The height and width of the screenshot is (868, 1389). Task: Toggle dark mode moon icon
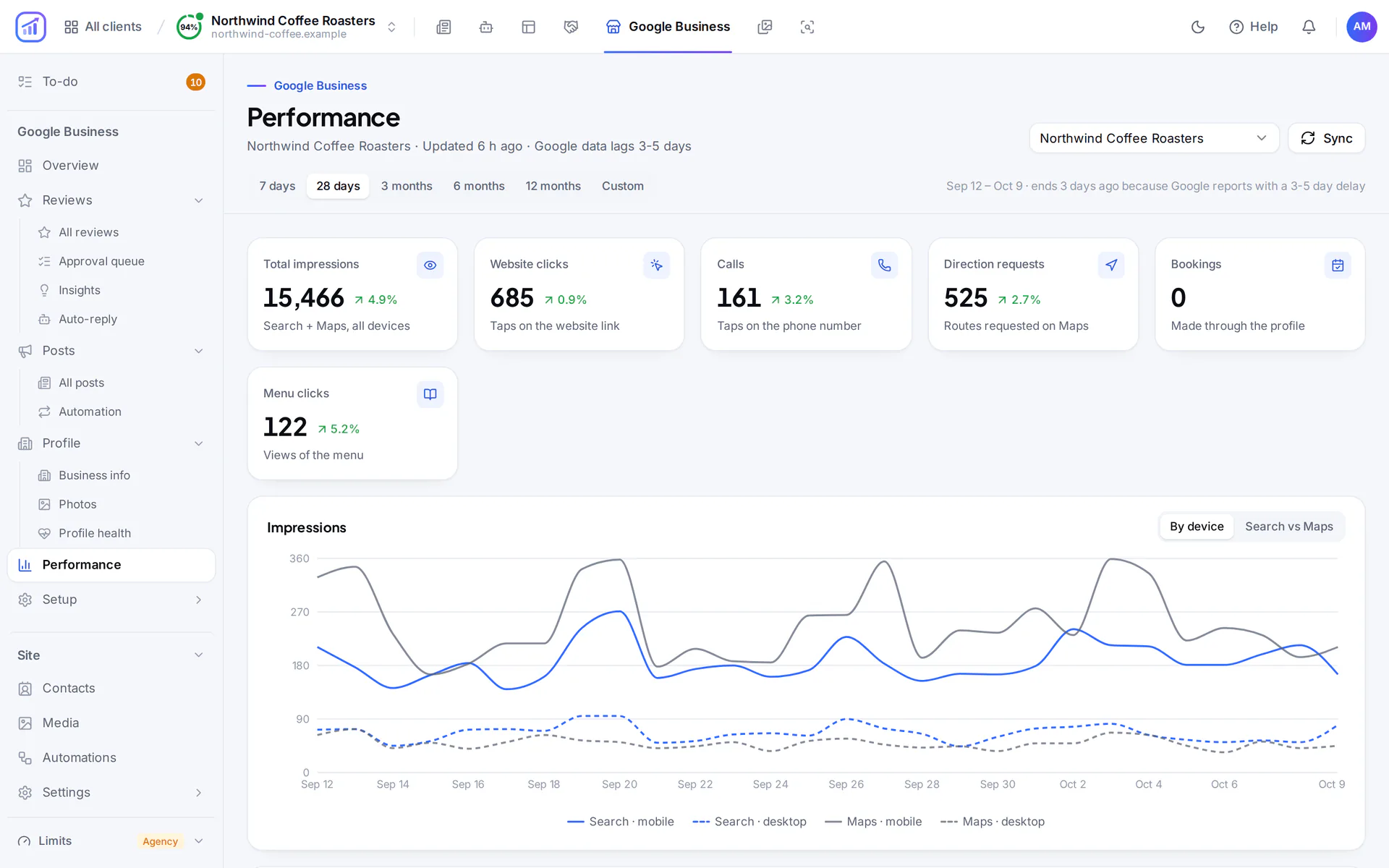(x=1198, y=27)
